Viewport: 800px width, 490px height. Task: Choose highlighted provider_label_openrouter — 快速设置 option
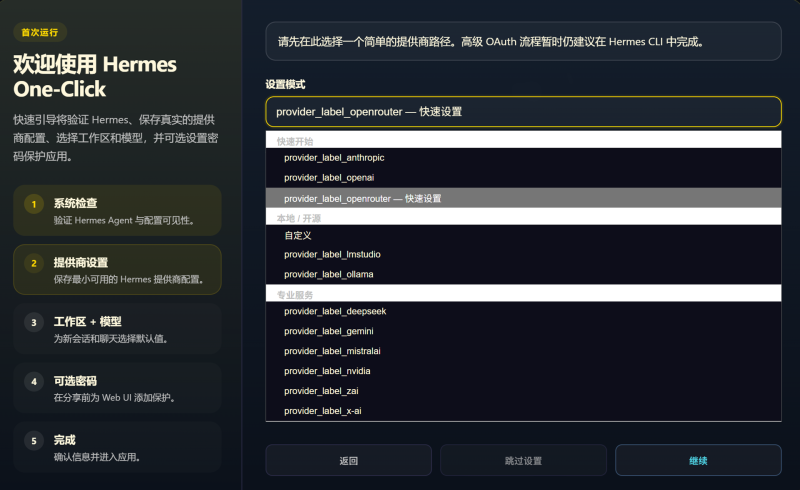(523, 198)
